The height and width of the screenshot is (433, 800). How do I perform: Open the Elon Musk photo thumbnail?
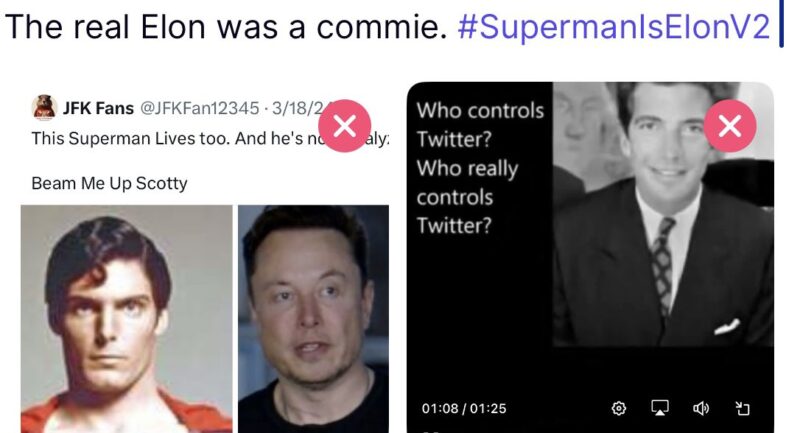point(313,318)
